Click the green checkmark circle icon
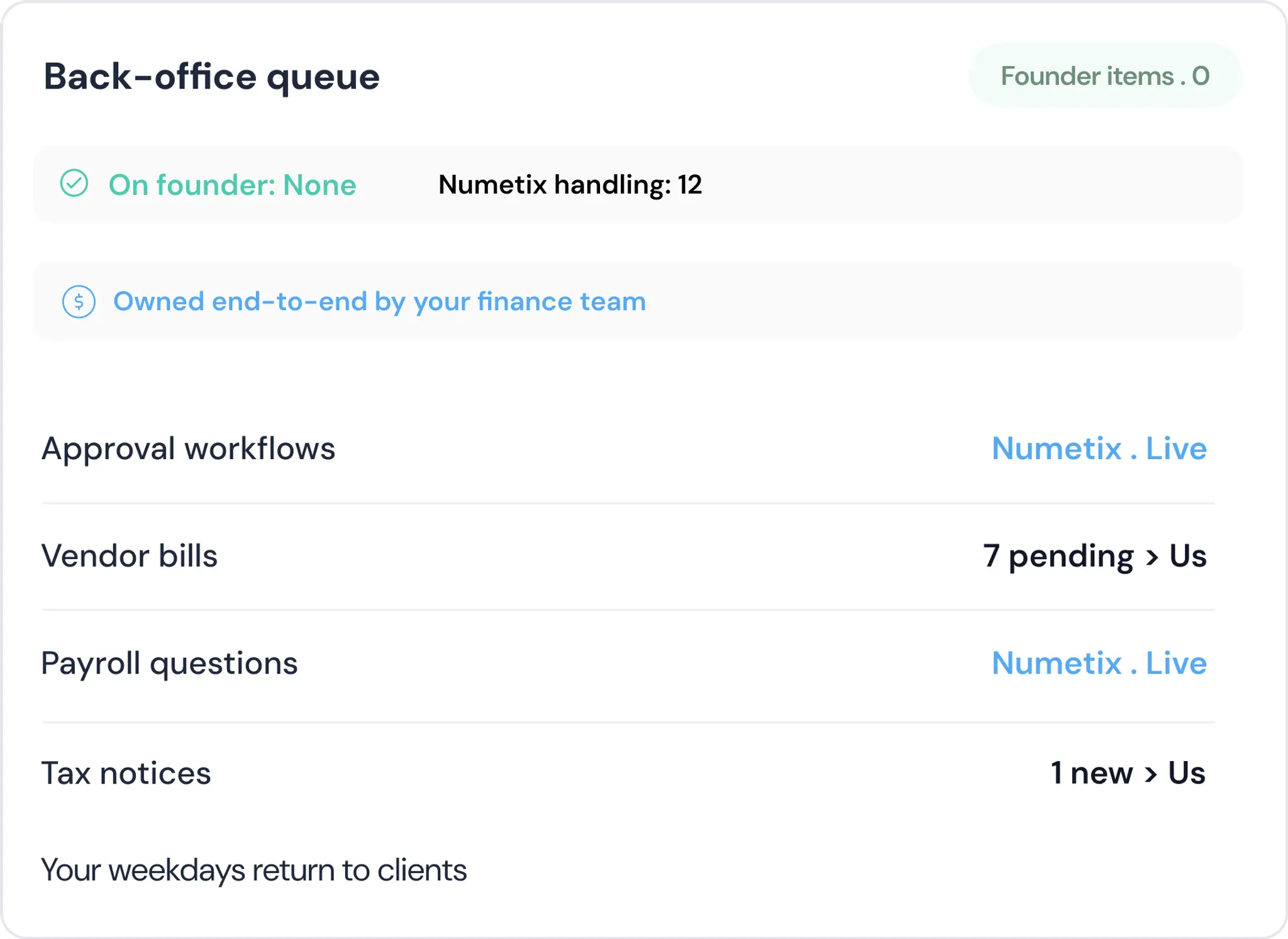 click(x=74, y=184)
